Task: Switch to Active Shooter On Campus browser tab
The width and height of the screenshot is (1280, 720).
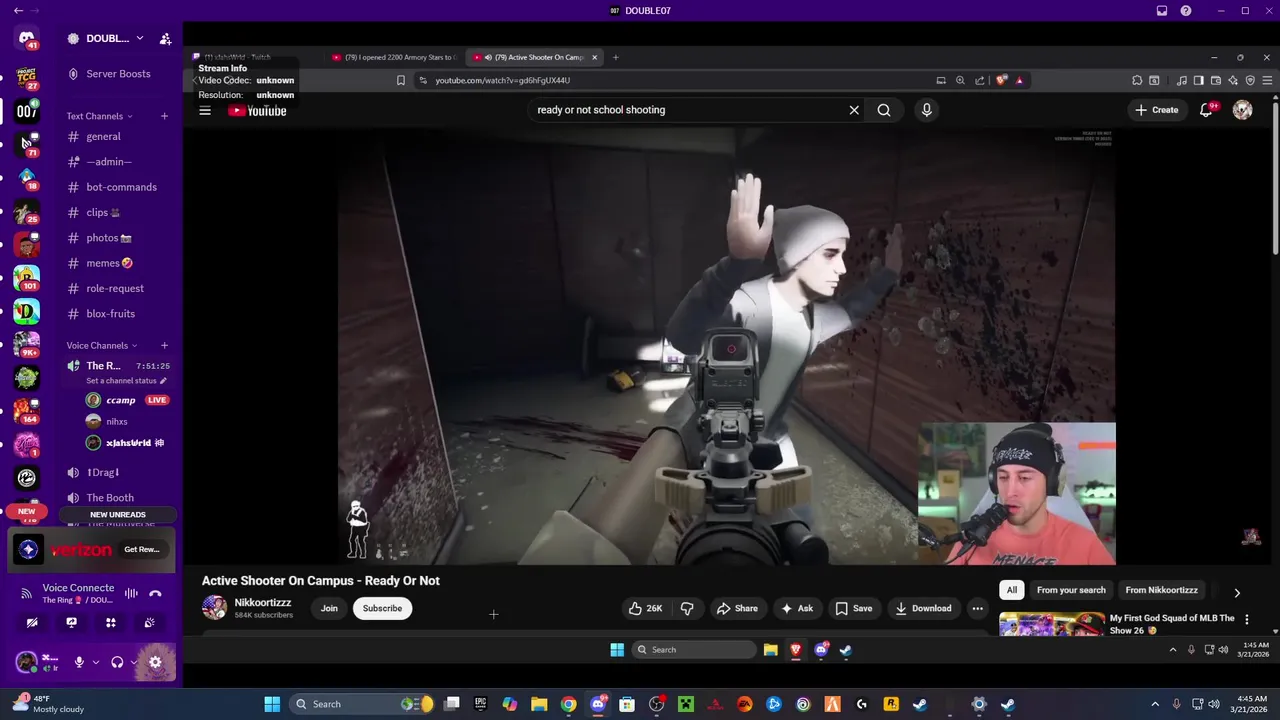Action: click(535, 57)
